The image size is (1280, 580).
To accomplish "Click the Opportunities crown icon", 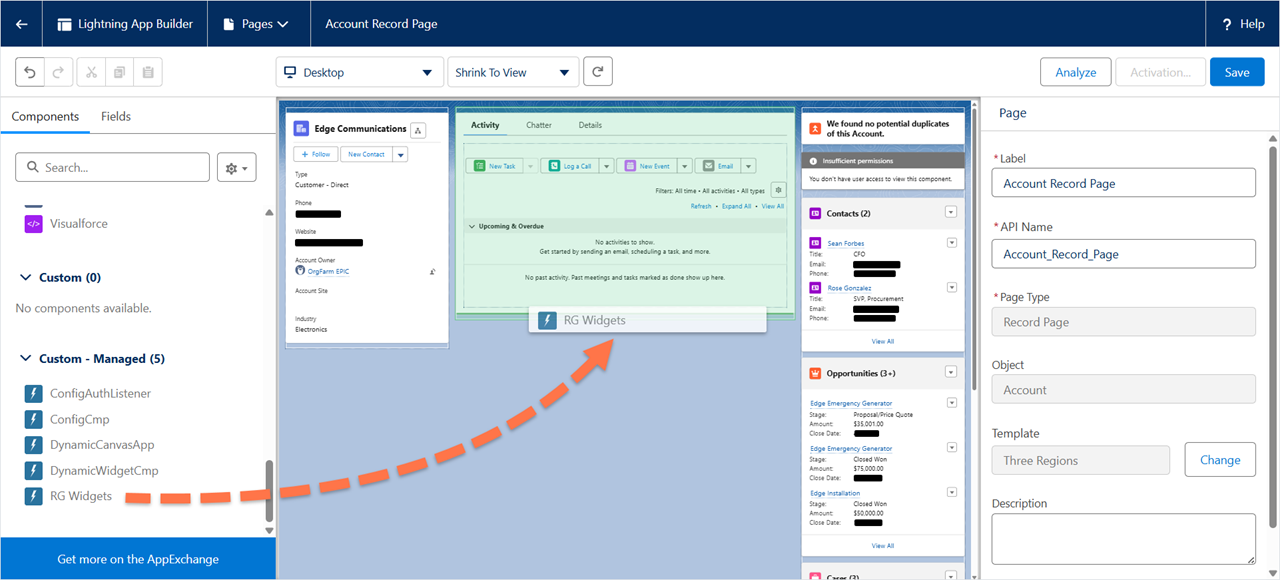I will point(816,373).
